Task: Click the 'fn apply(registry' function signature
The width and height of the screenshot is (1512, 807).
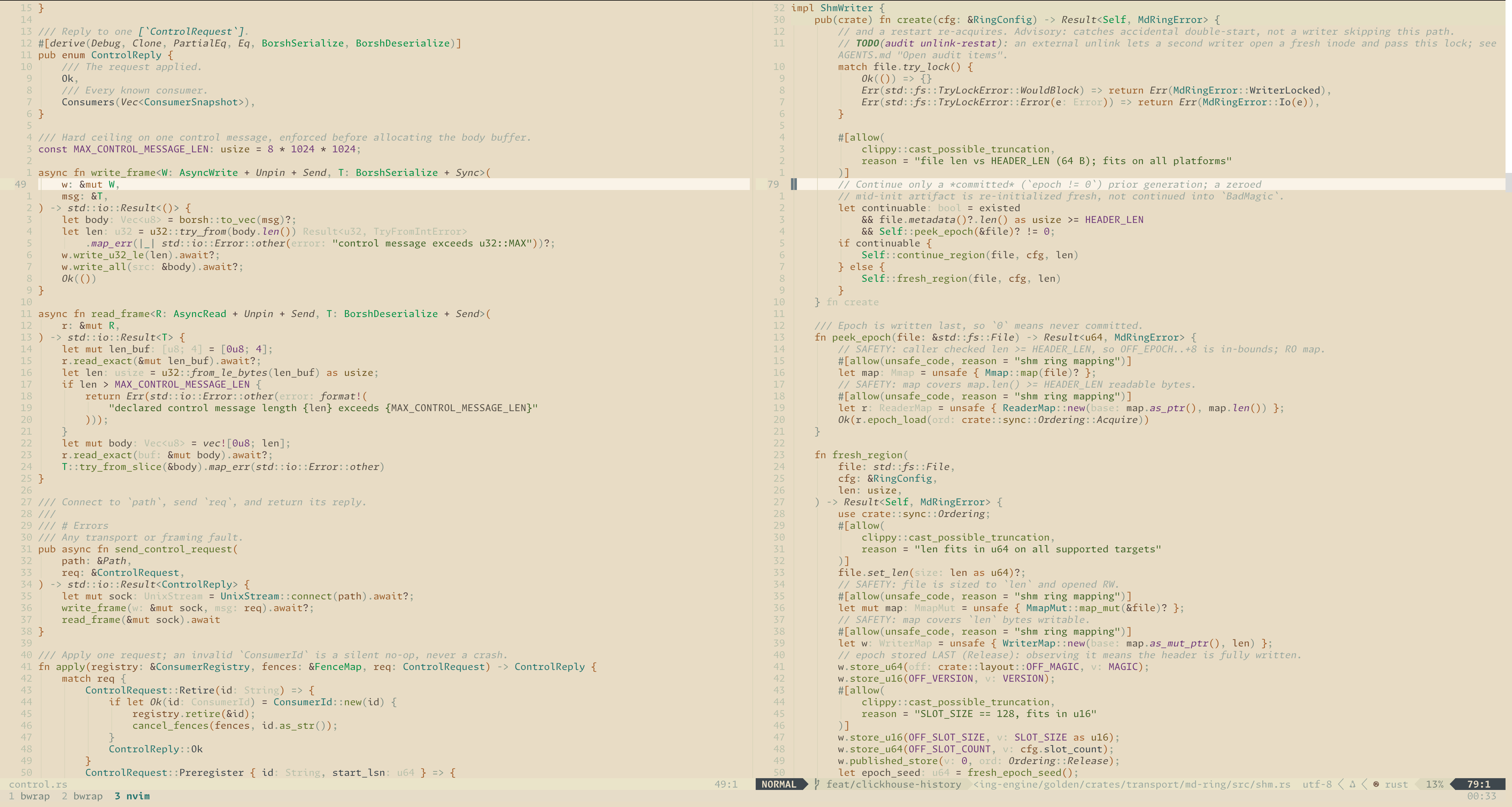Action: pos(317,667)
